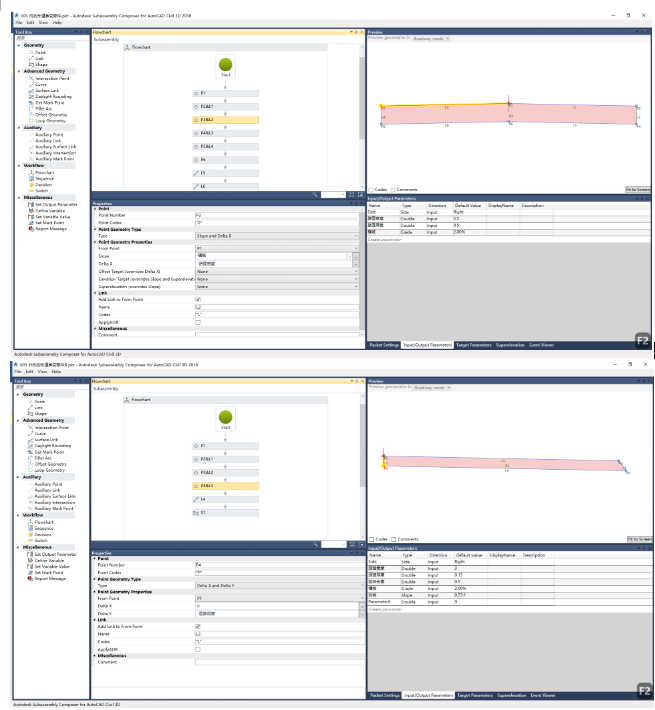Image resolution: width=655 pixels, height=710 pixels.
Task: Choose Auxiliary Surface Link in bottom window
Action: tap(54, 496)
